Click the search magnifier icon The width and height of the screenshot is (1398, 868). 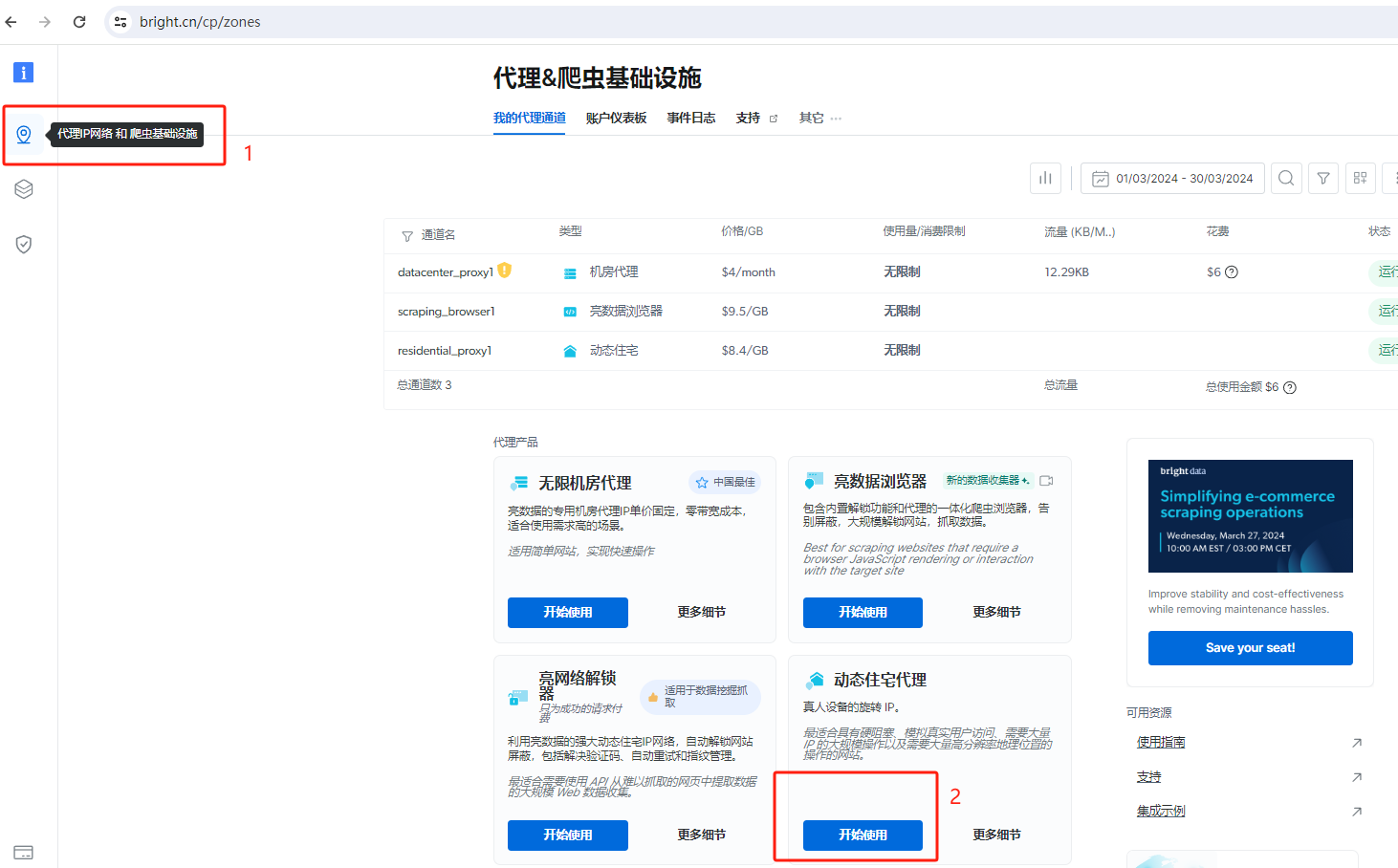tap(1285, 178)
